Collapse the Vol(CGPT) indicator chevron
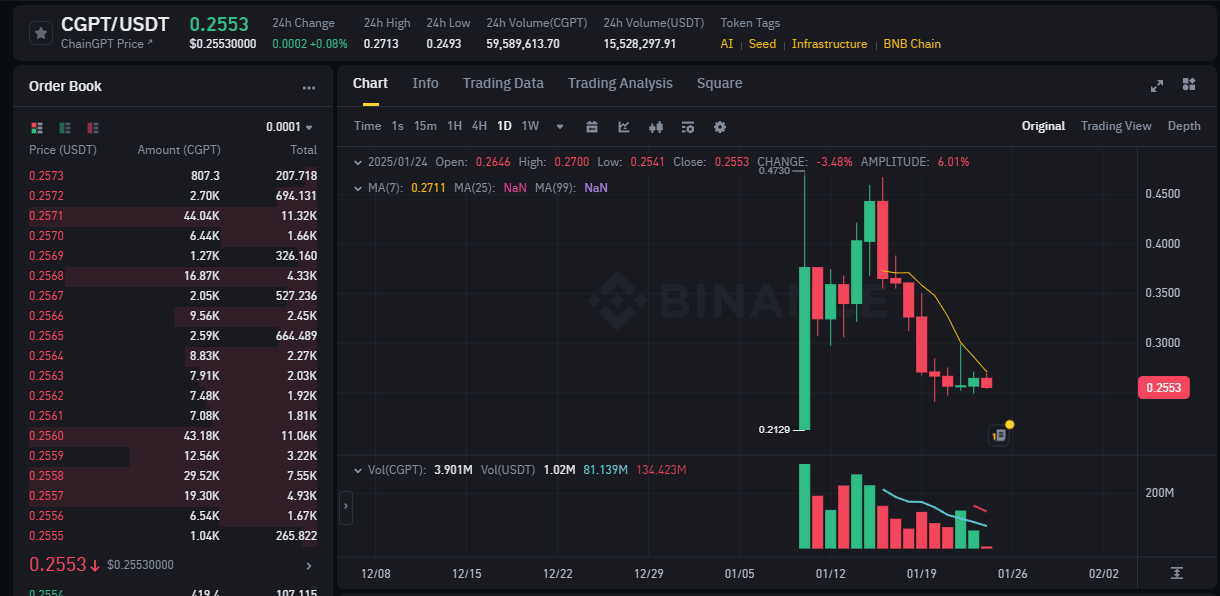This screenshot has width=1220, height=596. 359,469
